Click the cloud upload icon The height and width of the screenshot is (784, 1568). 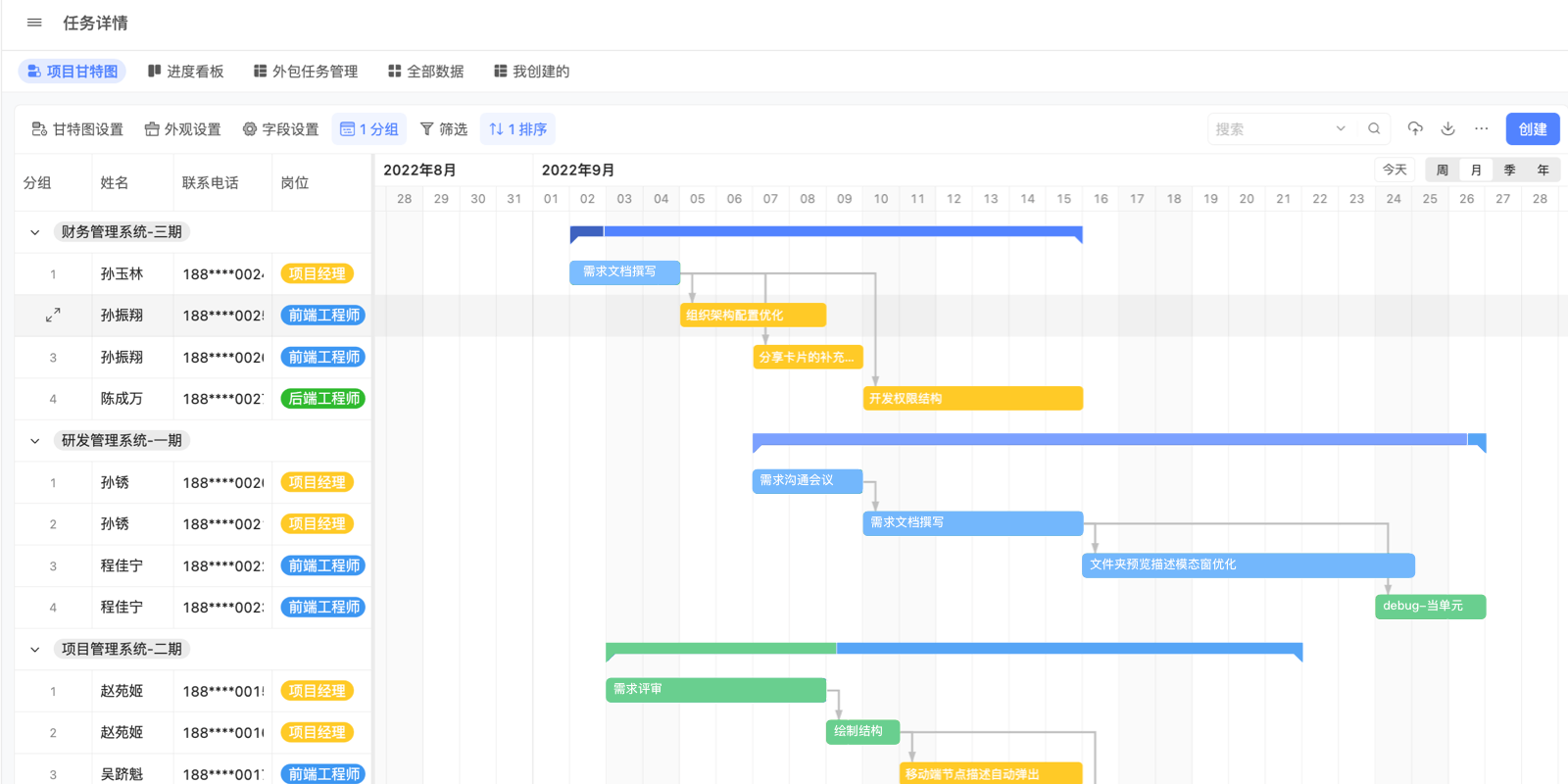tap(1415, 128)
